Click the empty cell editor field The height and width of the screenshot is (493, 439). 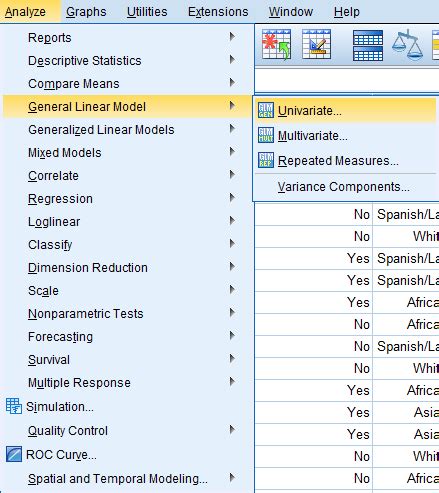(x=347, y=80)
